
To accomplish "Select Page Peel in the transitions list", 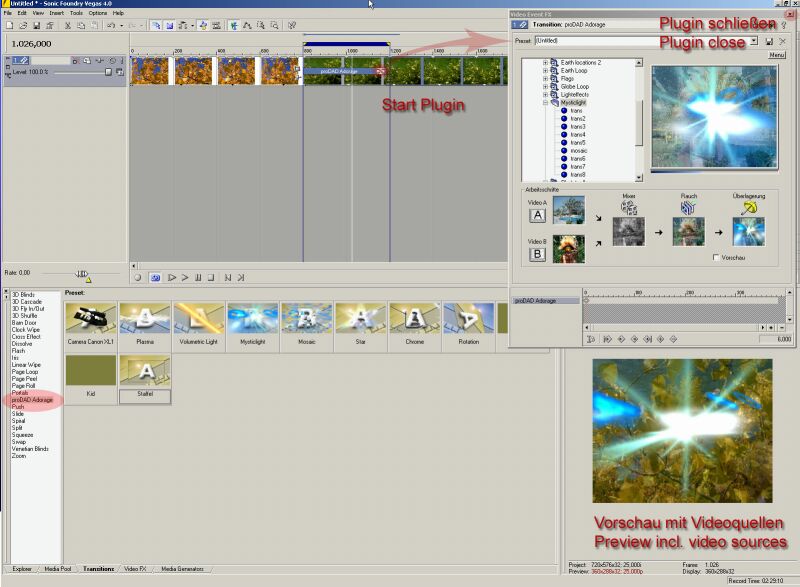I will (24, 379).
